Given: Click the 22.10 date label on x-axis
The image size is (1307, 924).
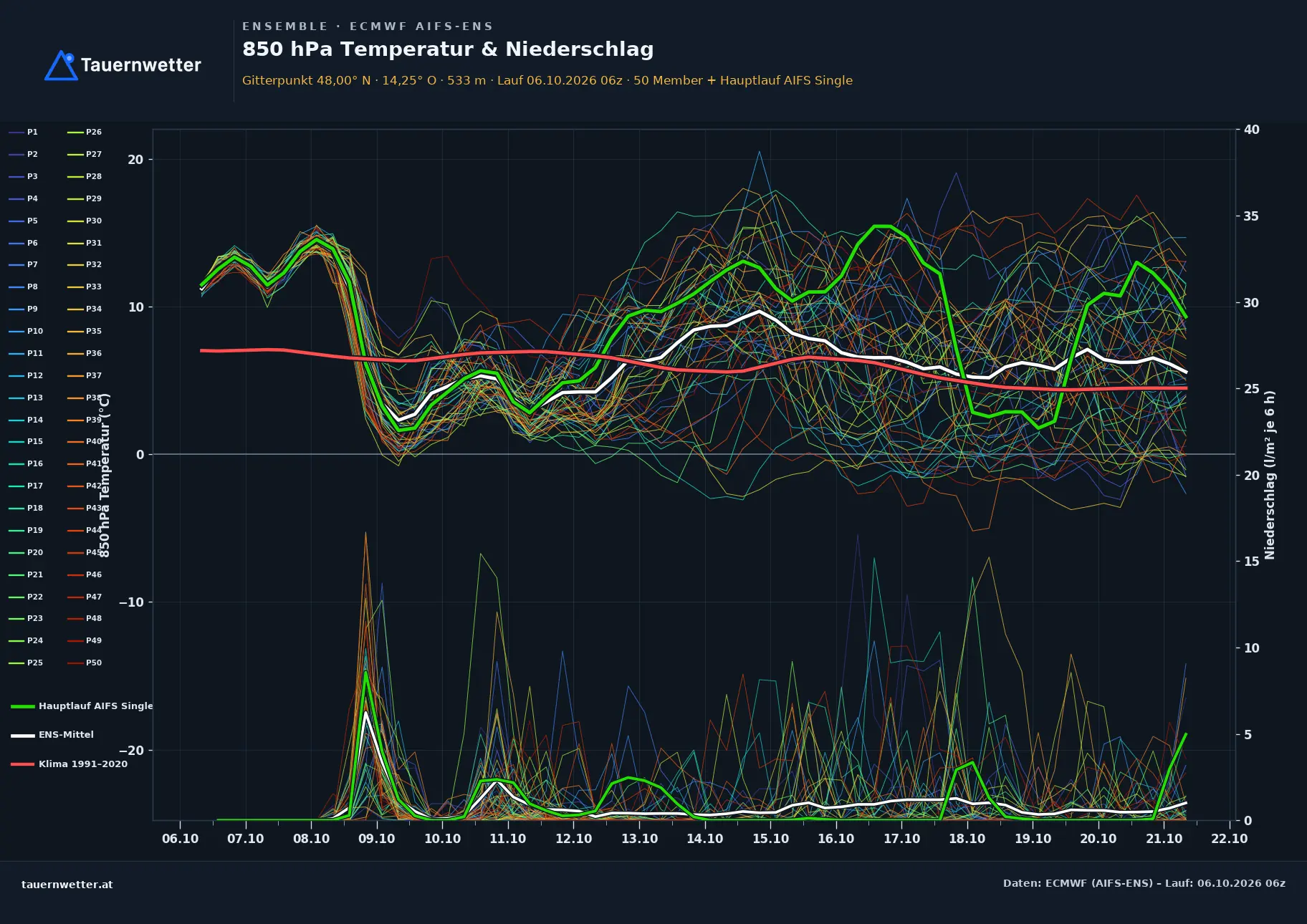Looking at the screenshot, I should [x=1230, y=839].
